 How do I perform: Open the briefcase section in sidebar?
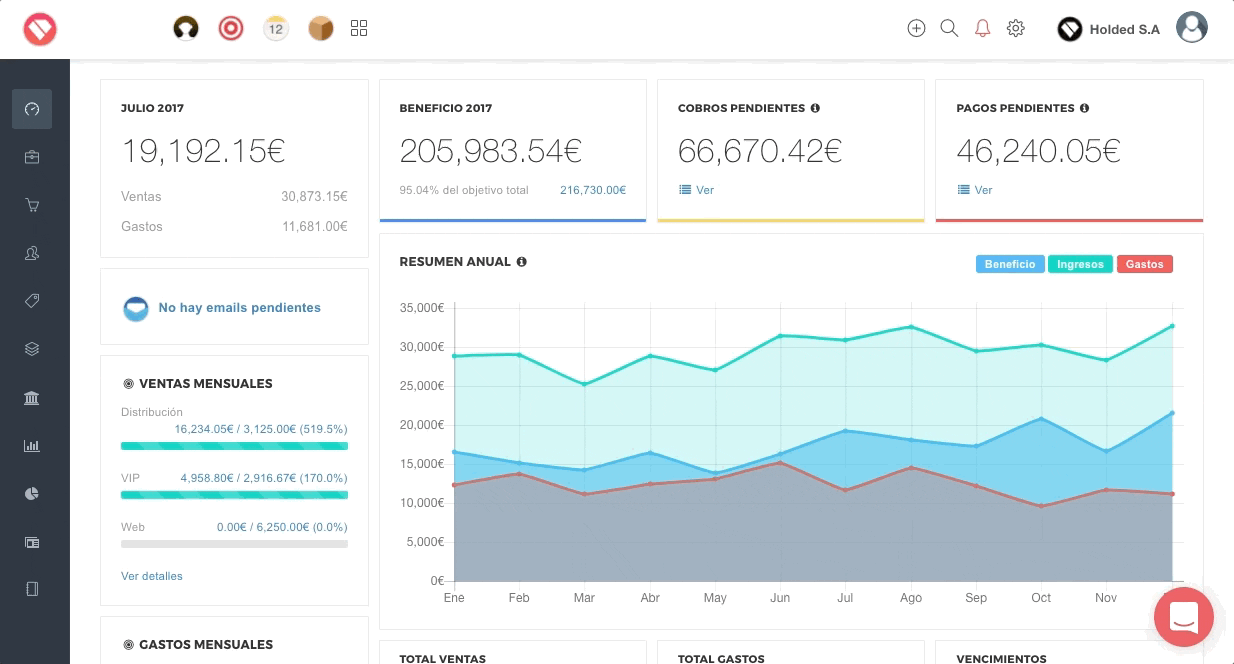pyautogui.click(x=32, y=157)
